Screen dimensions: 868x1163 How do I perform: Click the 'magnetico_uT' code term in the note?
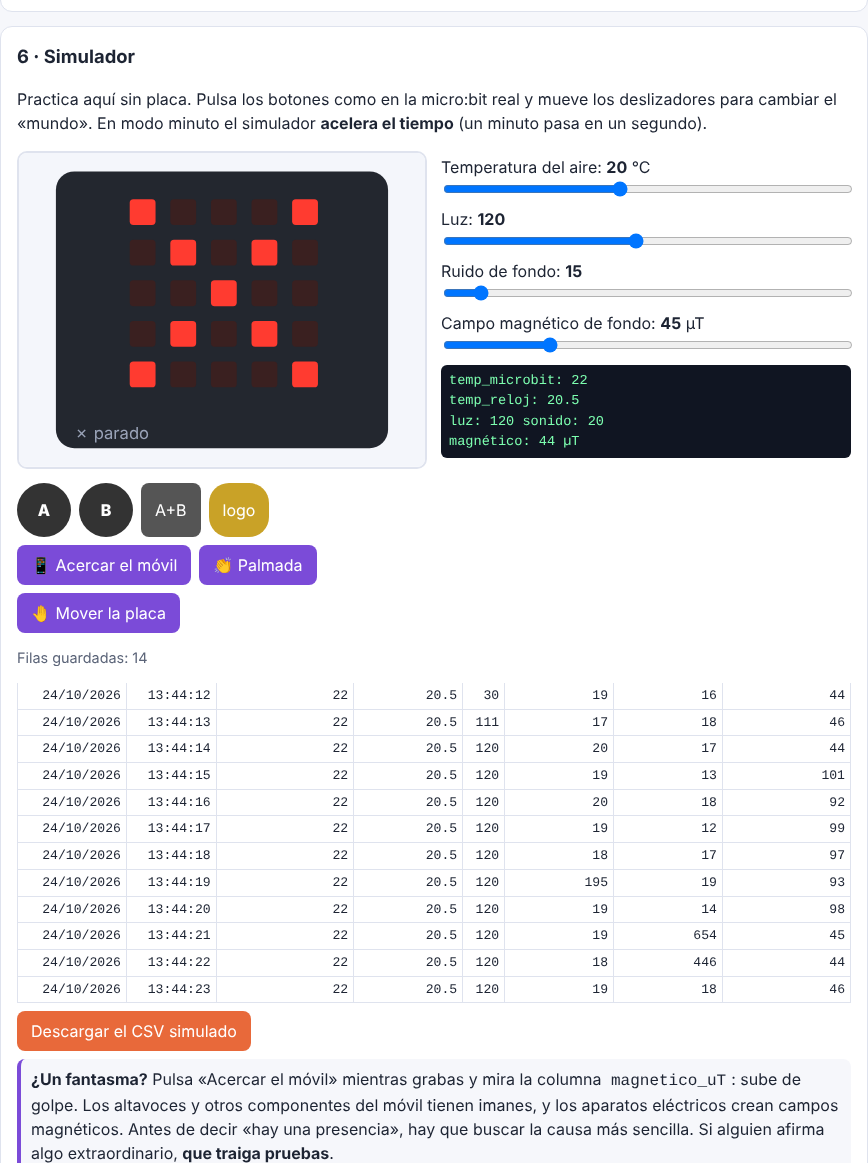coord(668,1080)
